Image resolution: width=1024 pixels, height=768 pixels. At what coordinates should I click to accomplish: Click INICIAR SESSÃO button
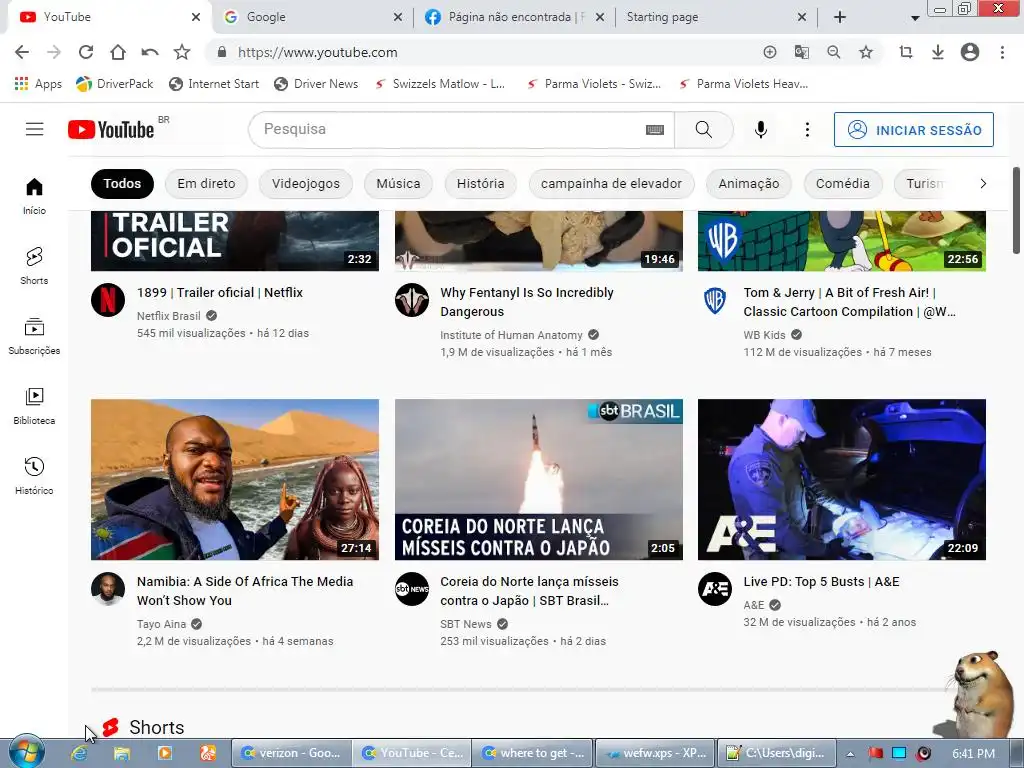pos(914,130)
